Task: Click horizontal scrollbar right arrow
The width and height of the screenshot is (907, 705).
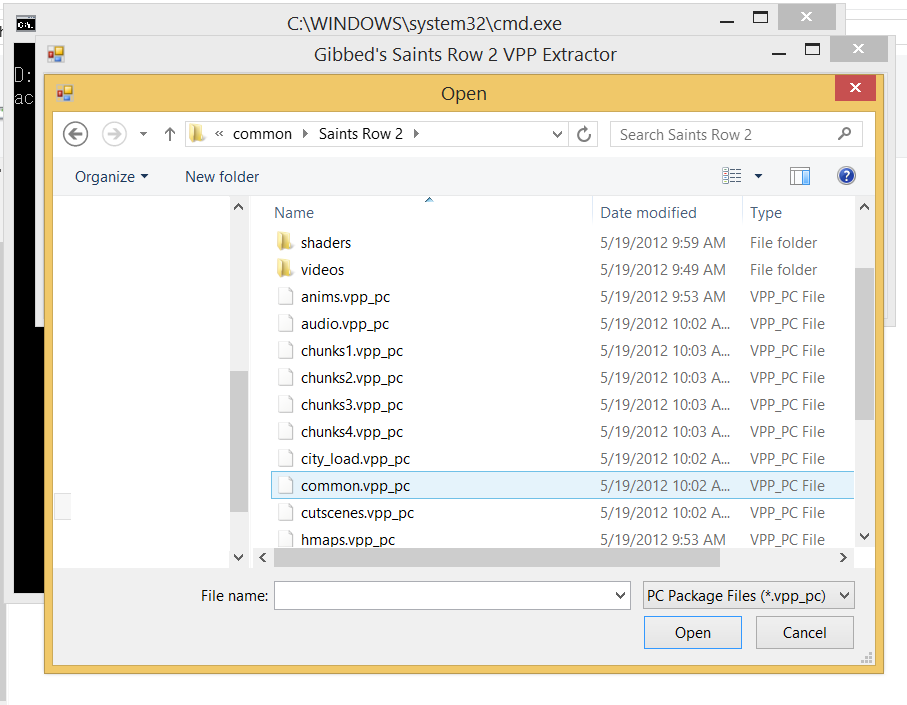Action: point(843,558)
